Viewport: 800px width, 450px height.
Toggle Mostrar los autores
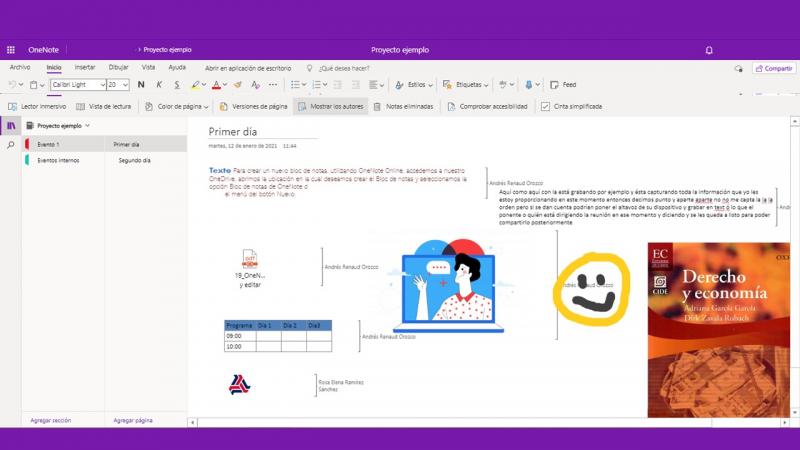coord(331,106)
